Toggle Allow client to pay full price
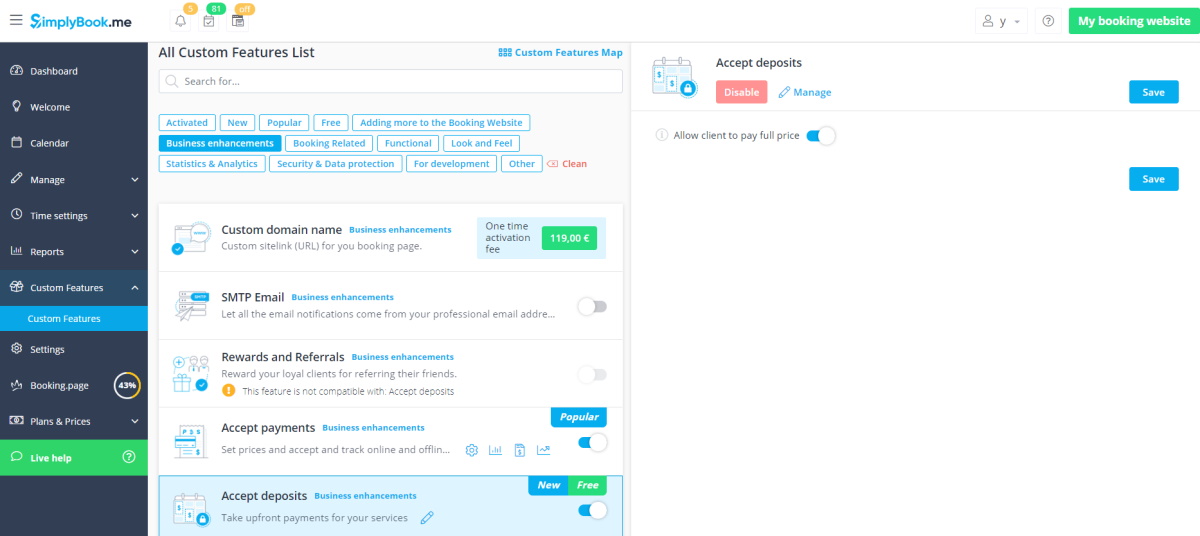This screenshot has width=1200, height=536. [820, 136]
